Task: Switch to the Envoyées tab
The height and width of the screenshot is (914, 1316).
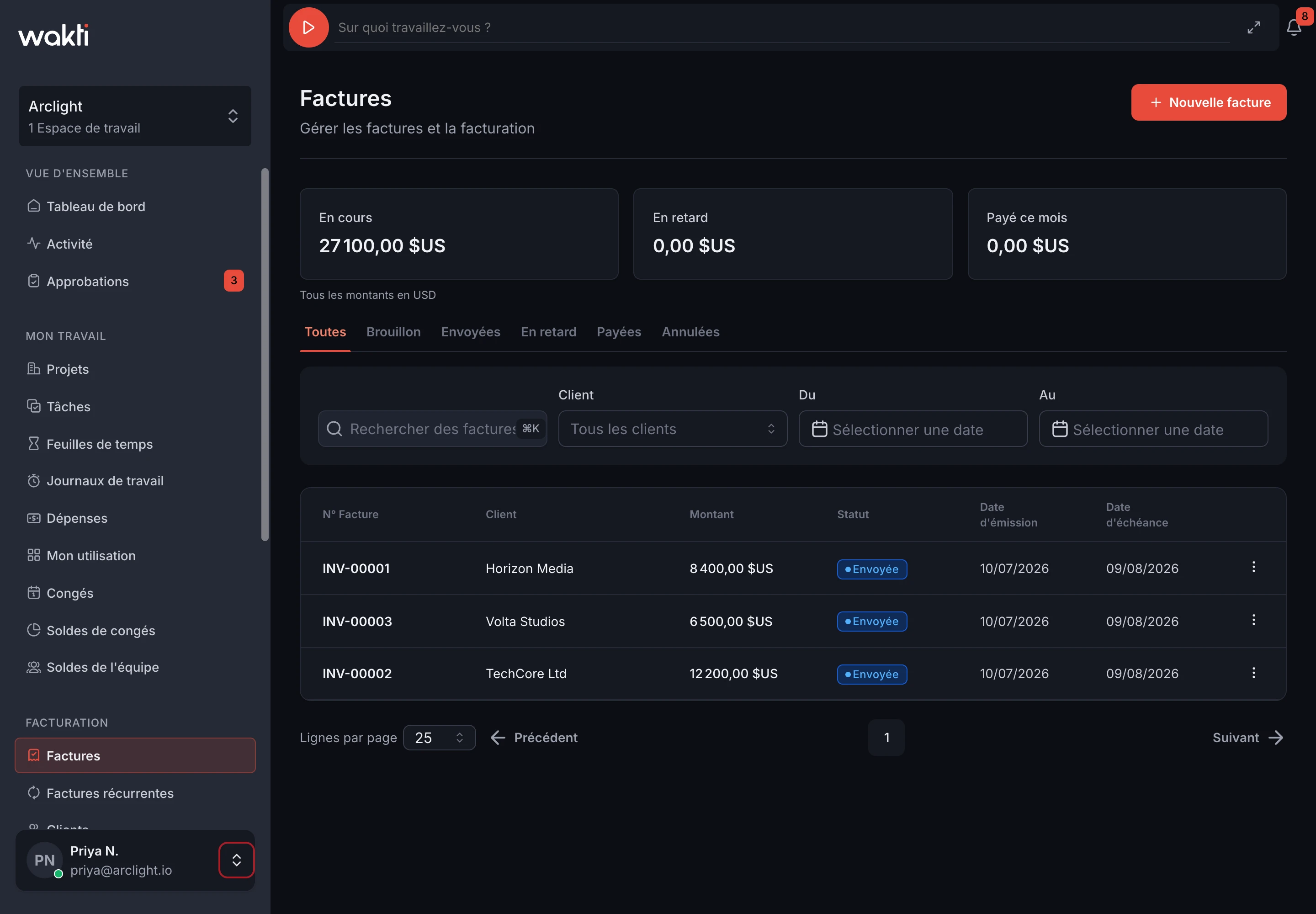Action: pyautogui.click(x=471, y=332)
